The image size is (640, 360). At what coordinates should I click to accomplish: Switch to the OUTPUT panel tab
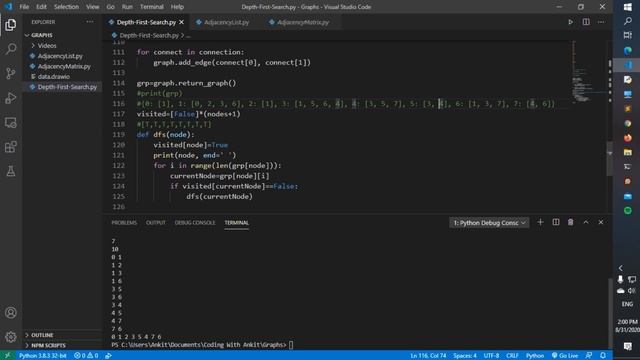(156, 223)
